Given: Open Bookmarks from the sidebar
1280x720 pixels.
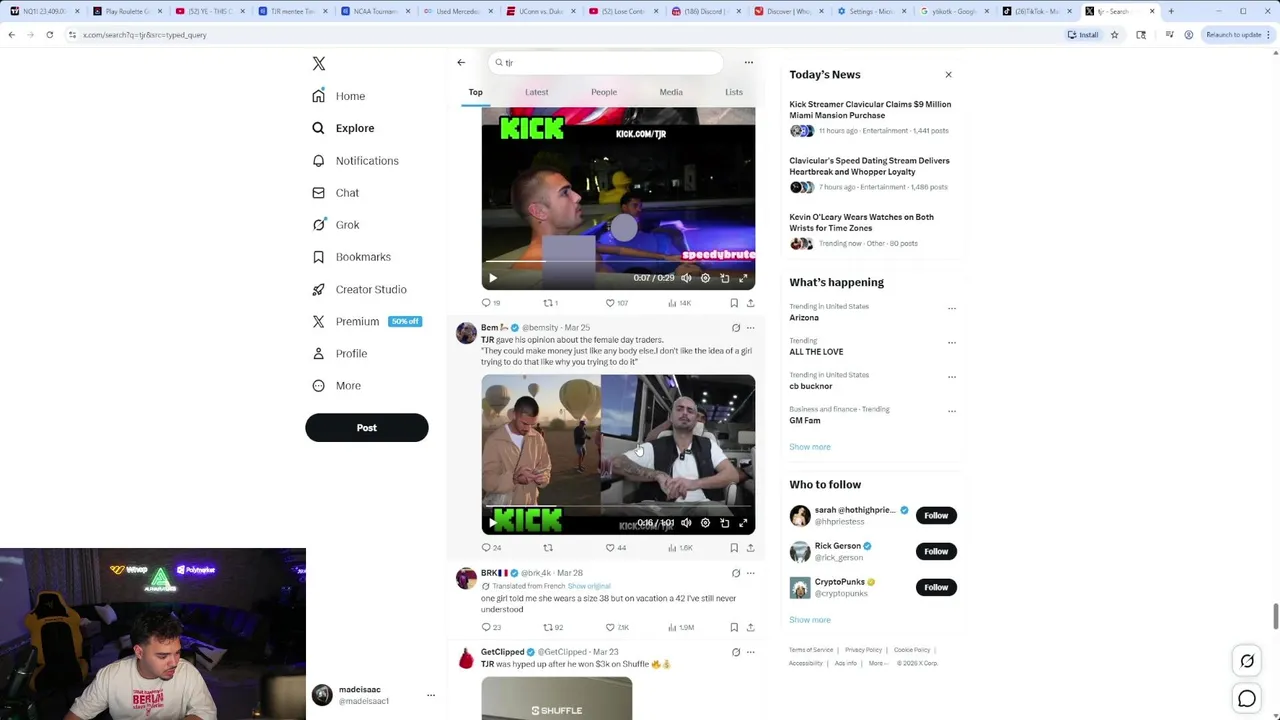Looking at the screenshot, I should pyautogui.click(x=350, y=257).
